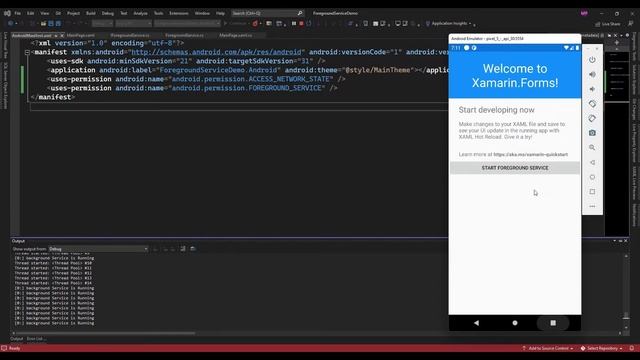Open the Extensions menu
This screenshot has height=360, width=640.
coord(179,13)
